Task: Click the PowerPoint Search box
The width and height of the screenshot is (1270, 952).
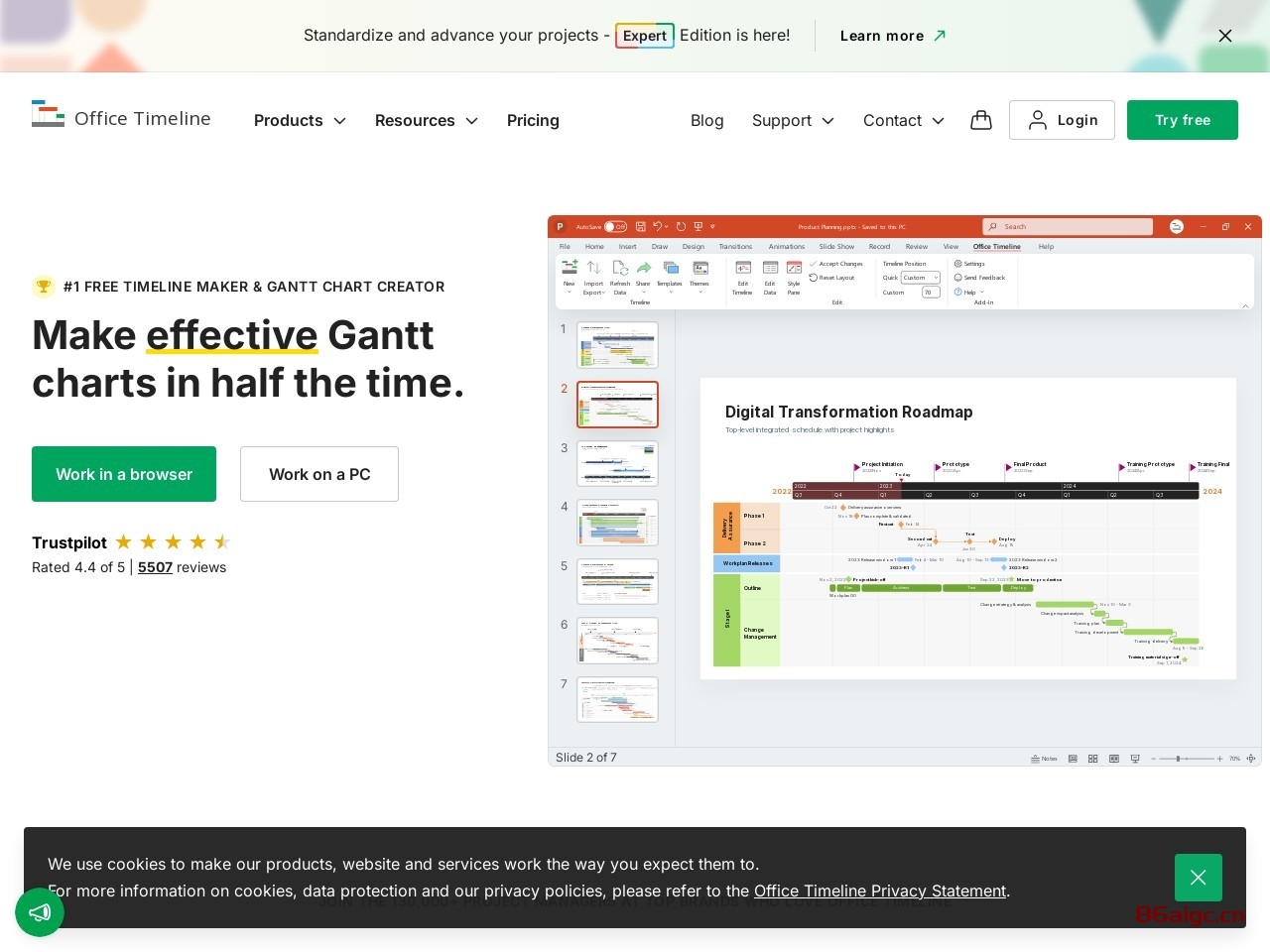Action: [1068, 227]
